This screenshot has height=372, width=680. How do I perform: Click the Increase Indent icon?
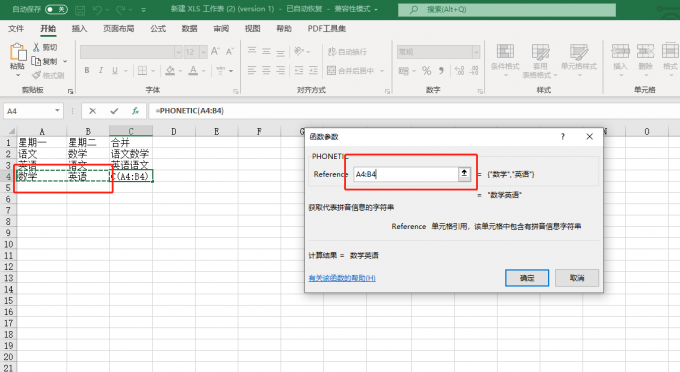coord(313,70)
